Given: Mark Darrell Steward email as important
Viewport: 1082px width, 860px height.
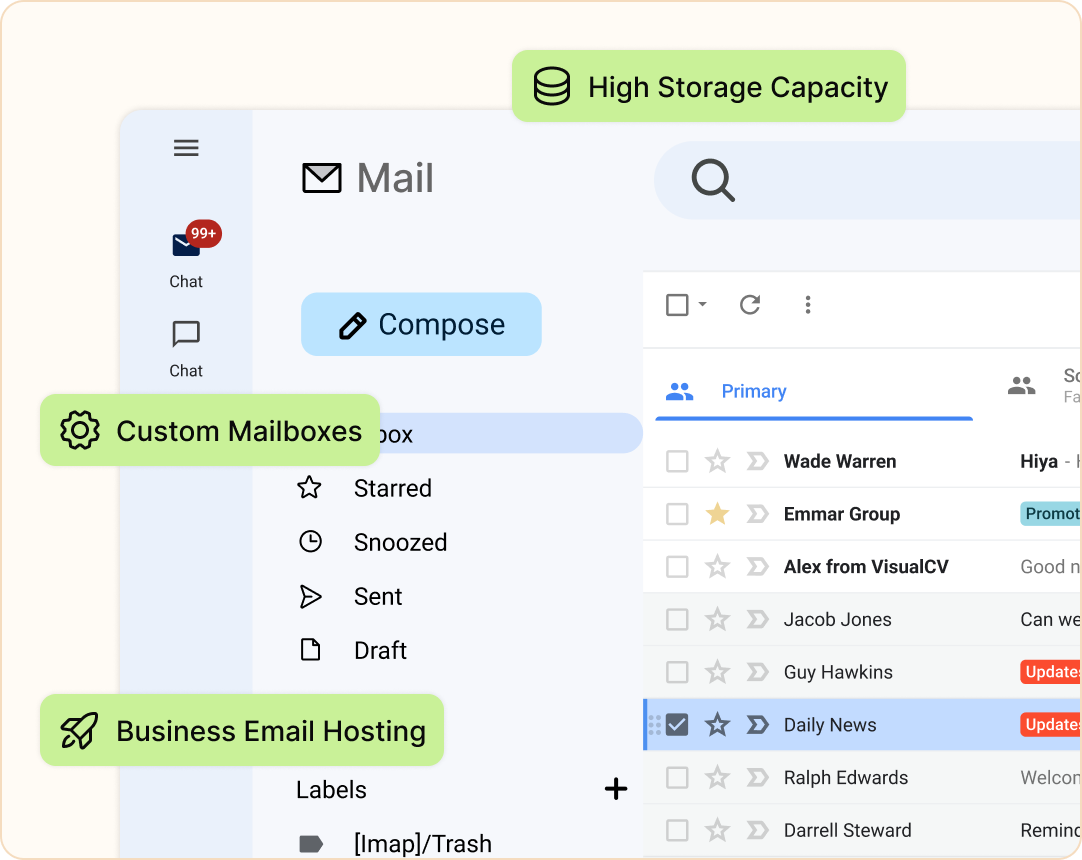Looking at the screenshot, I should (x=758, y=830).
